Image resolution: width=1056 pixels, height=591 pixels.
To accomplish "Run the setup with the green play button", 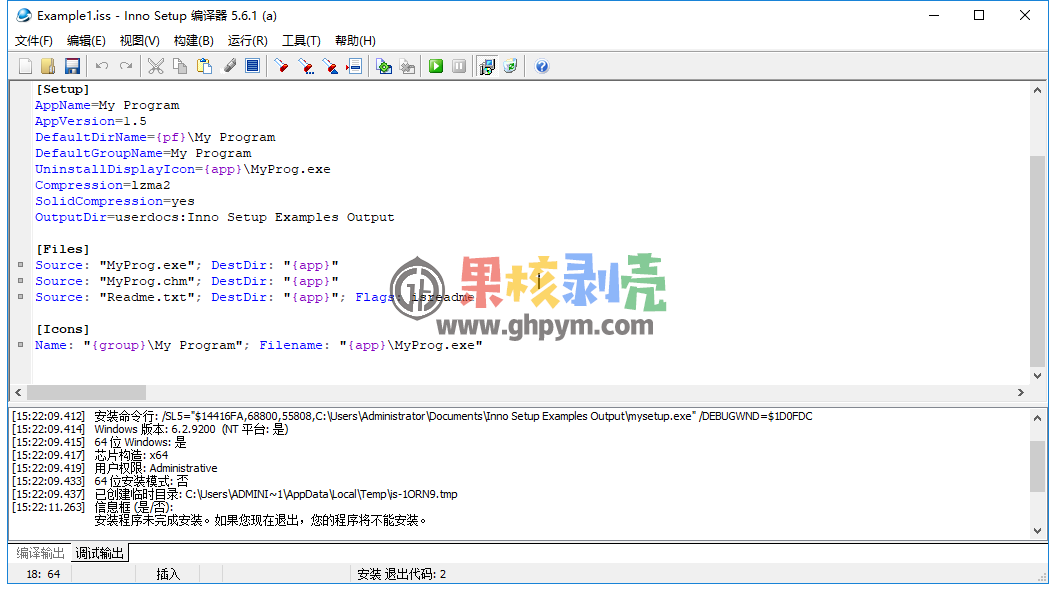I will tap(436, 66).
